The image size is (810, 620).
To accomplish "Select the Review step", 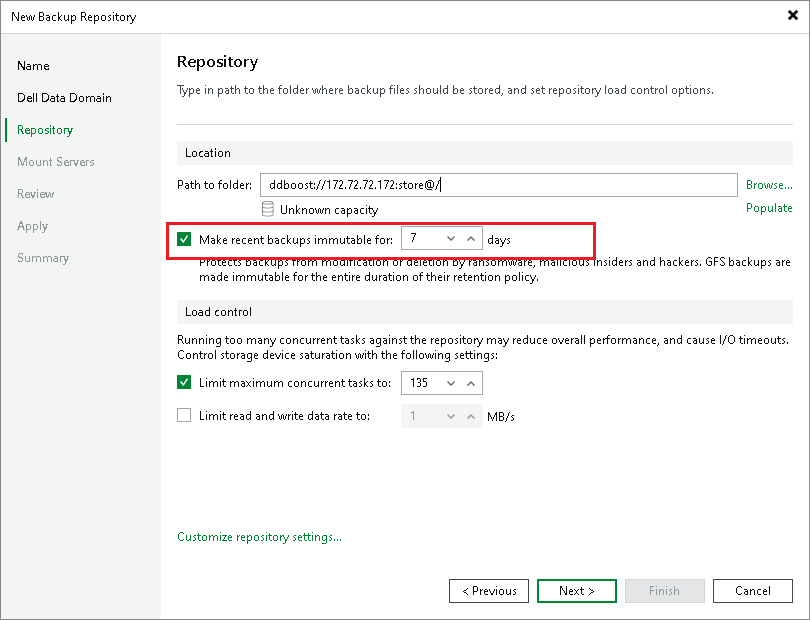I will tap(36, 194).
